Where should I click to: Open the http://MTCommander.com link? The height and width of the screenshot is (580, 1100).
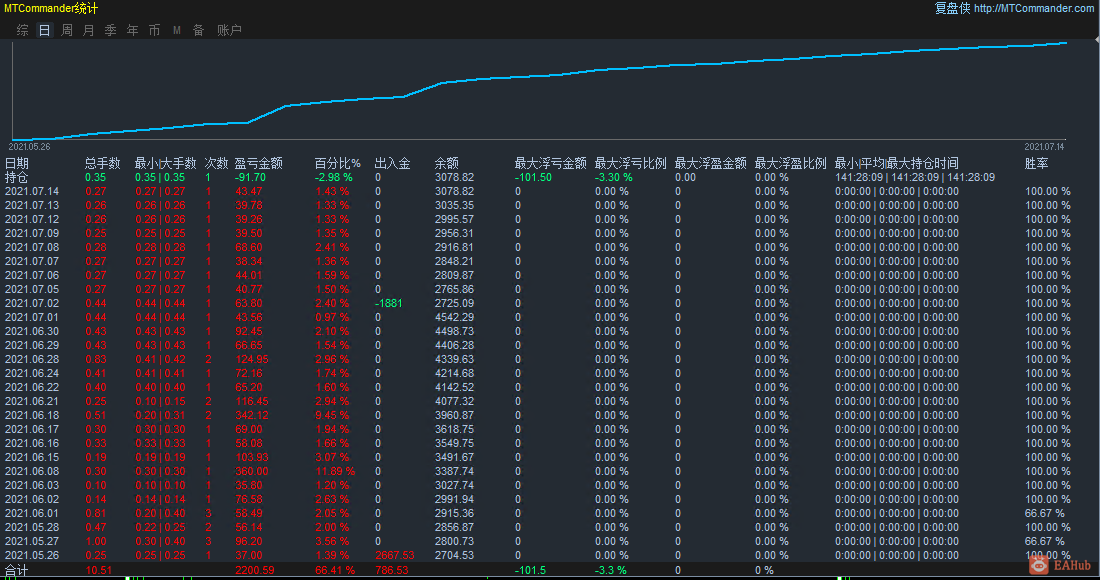[1033, 8]
